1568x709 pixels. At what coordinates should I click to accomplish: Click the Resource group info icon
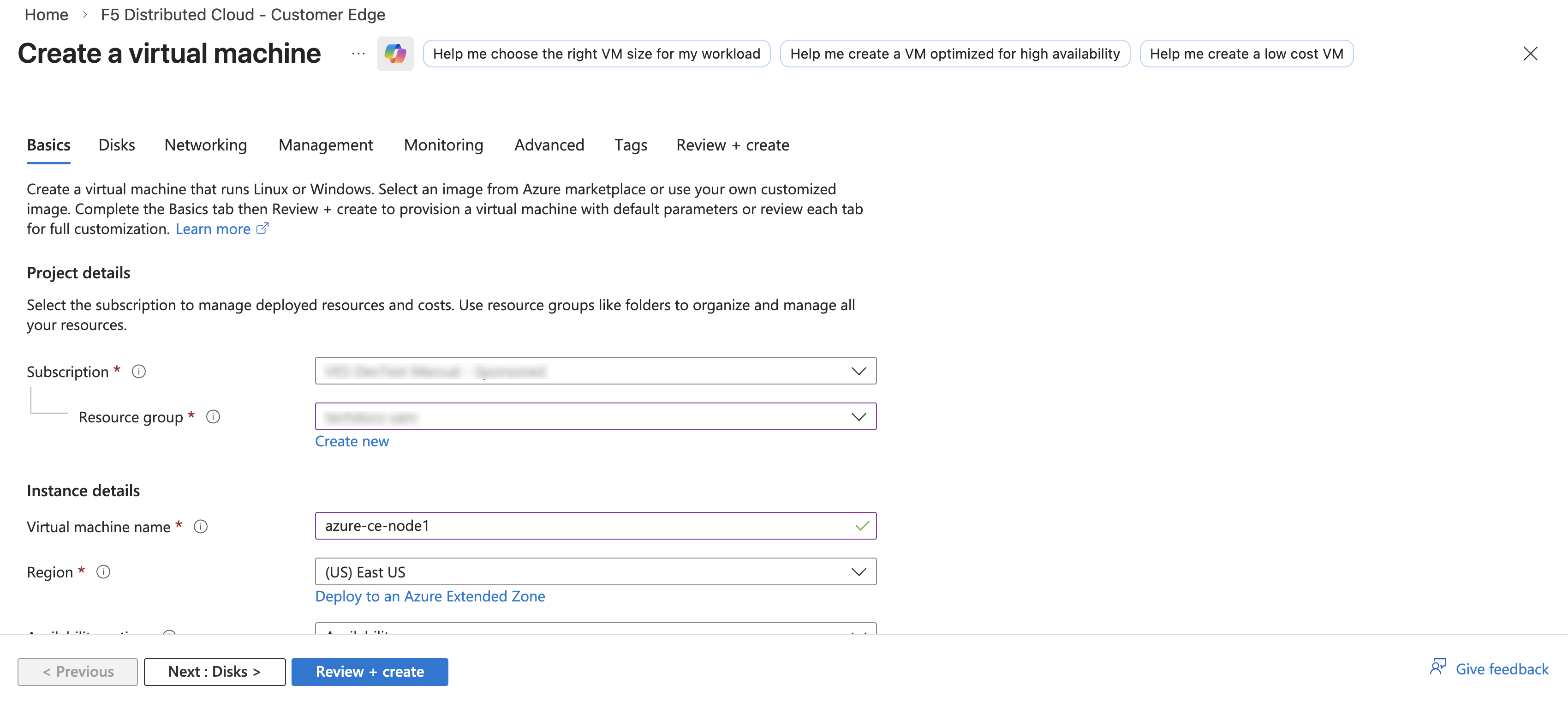213,417
